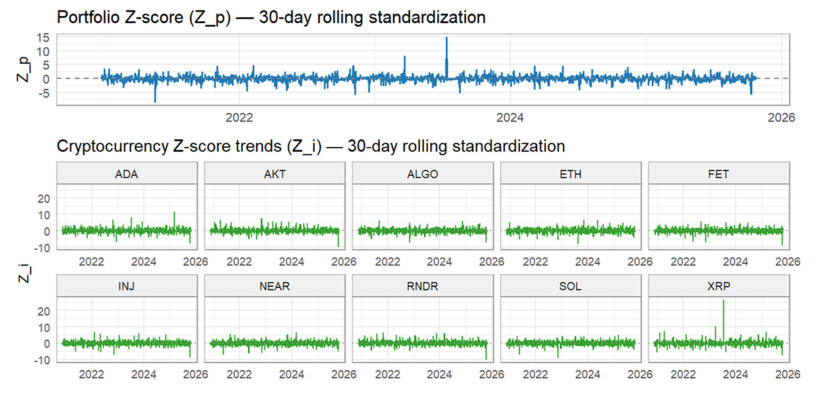This screenshot has height=400, width=828.
Task: Click the 15 y-axis tick on portfolio chart
Action: [x=44, y=37]
